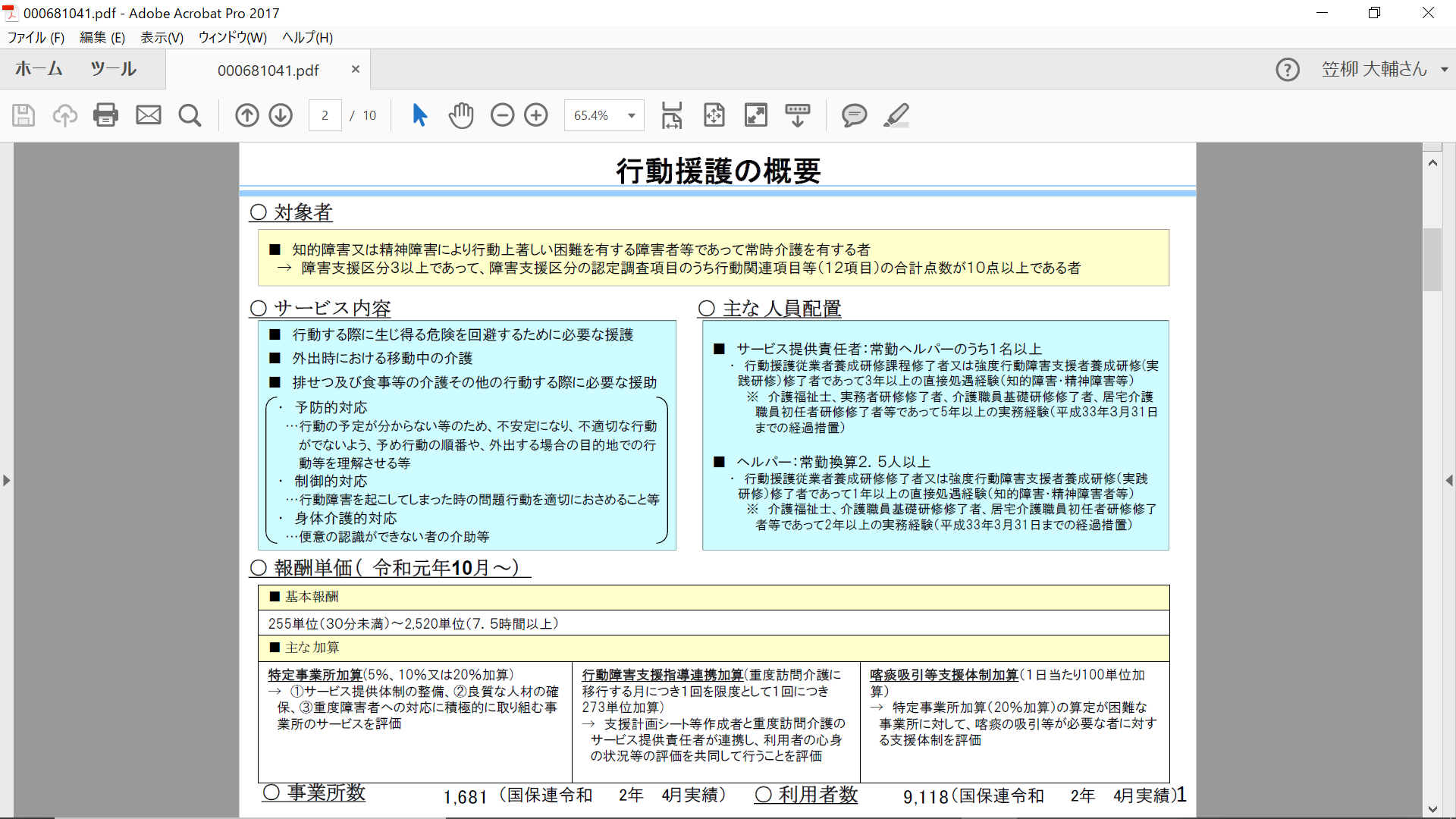The height and width of the screenshot is (819, 1456).
Task: Send the file by email
Action: click(x=149, y=115)
